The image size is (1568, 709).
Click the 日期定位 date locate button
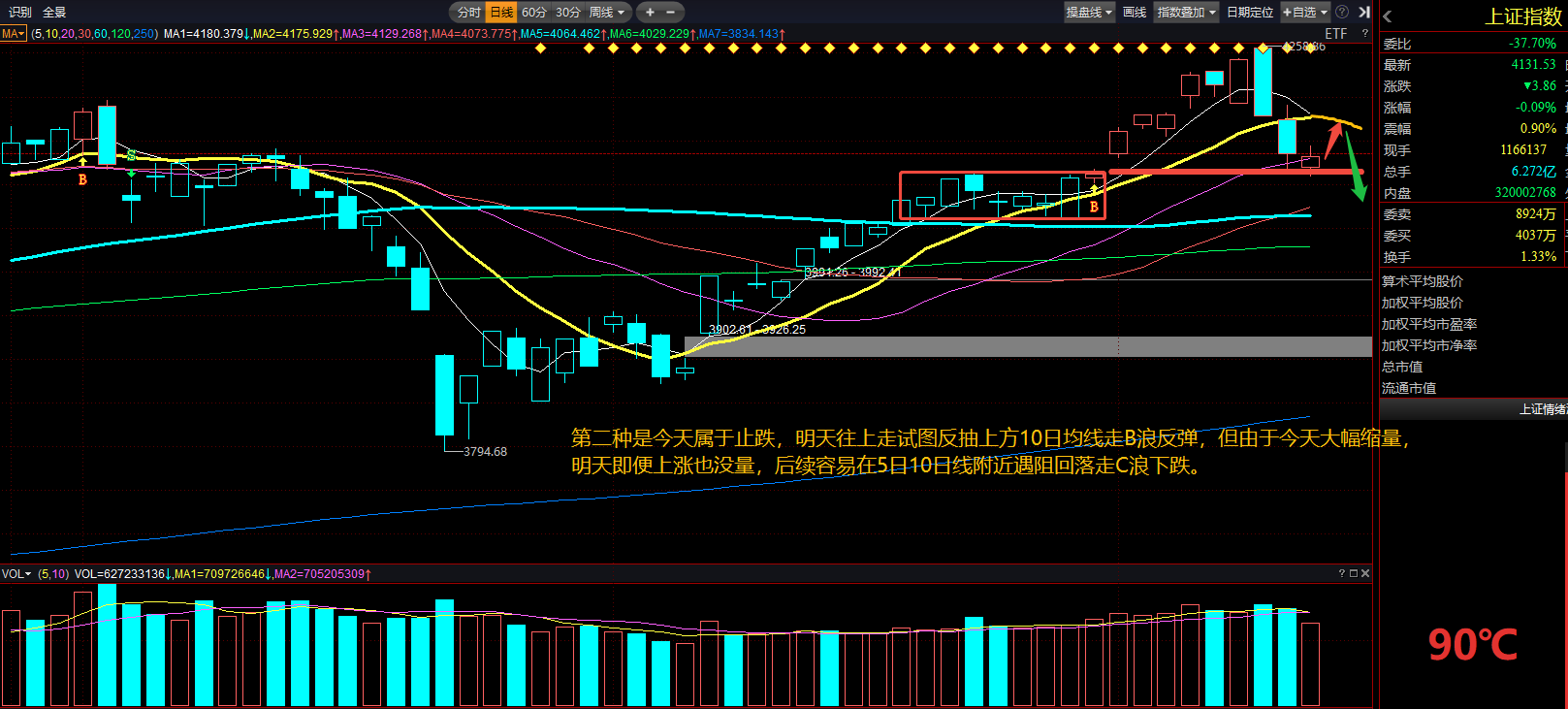pyautogui.click(x=1250, y=12)
